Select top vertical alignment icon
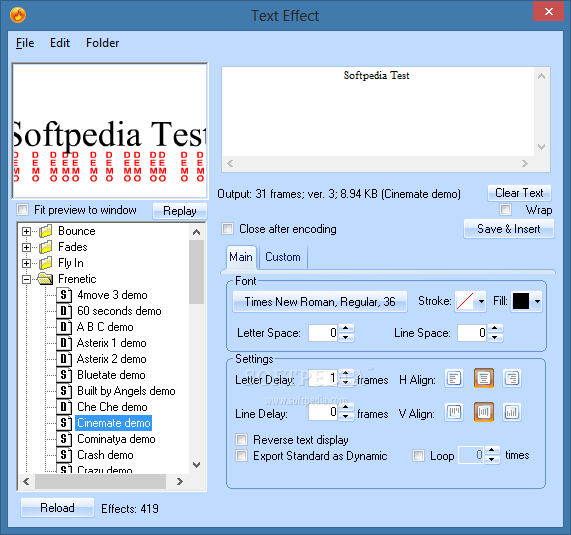 [454, 412]
